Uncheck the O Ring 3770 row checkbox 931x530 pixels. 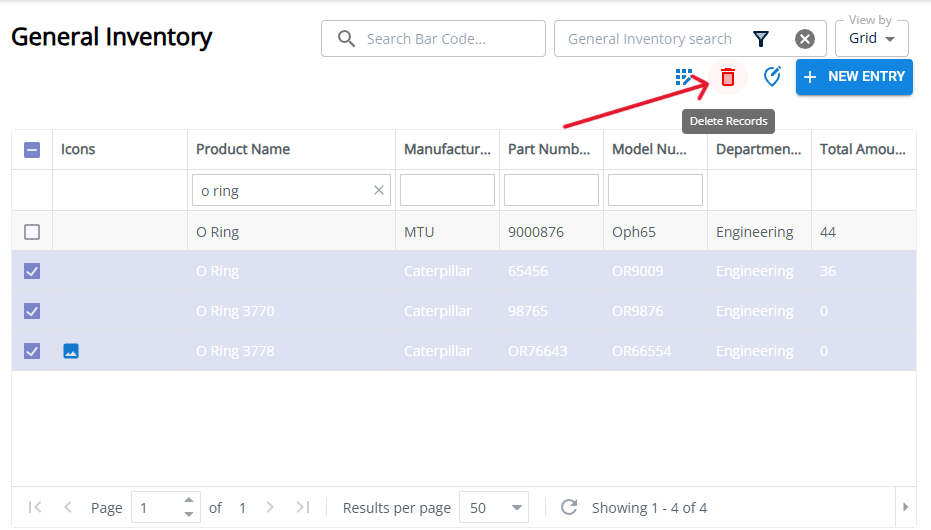tap(32, 311)
